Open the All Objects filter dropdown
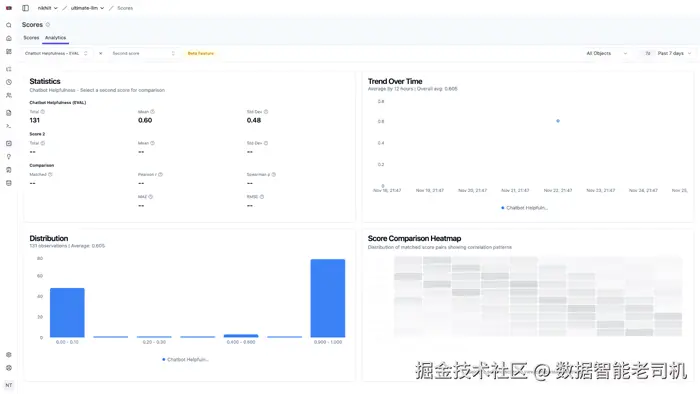The image size is (700, 394). (x=606, y=53)
